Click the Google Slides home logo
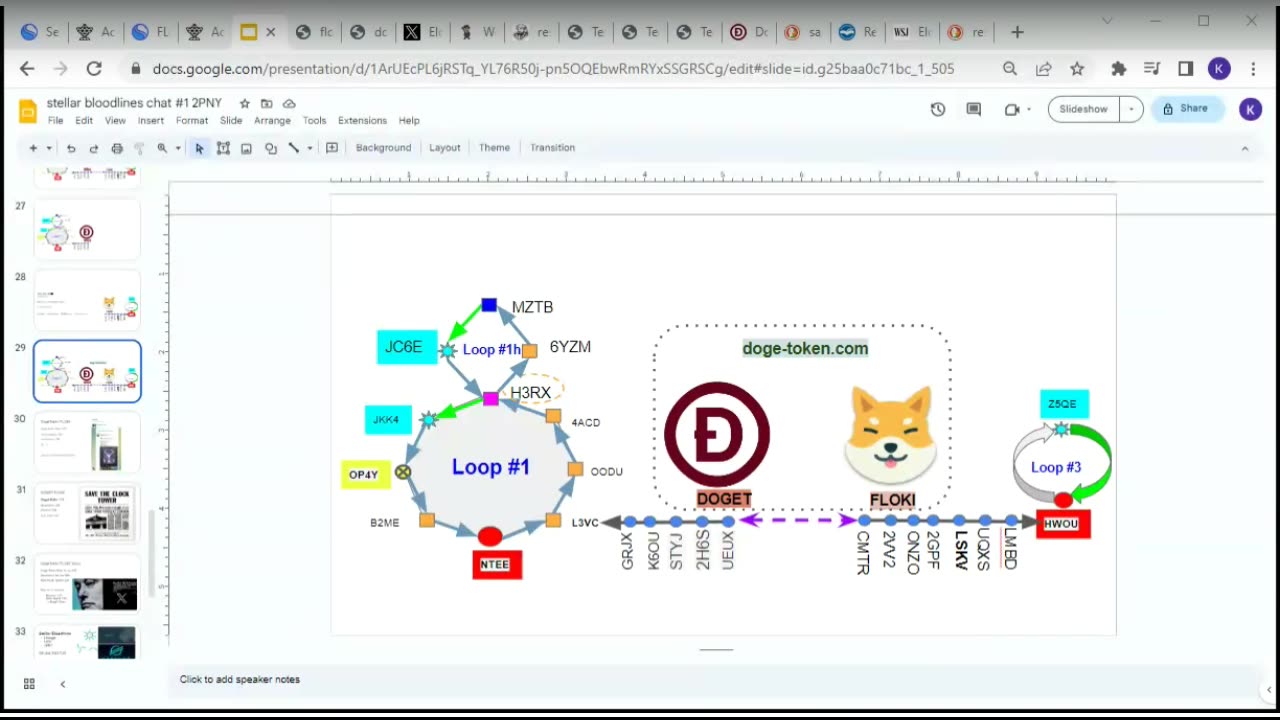1280x720 pixels. point(28,110)
